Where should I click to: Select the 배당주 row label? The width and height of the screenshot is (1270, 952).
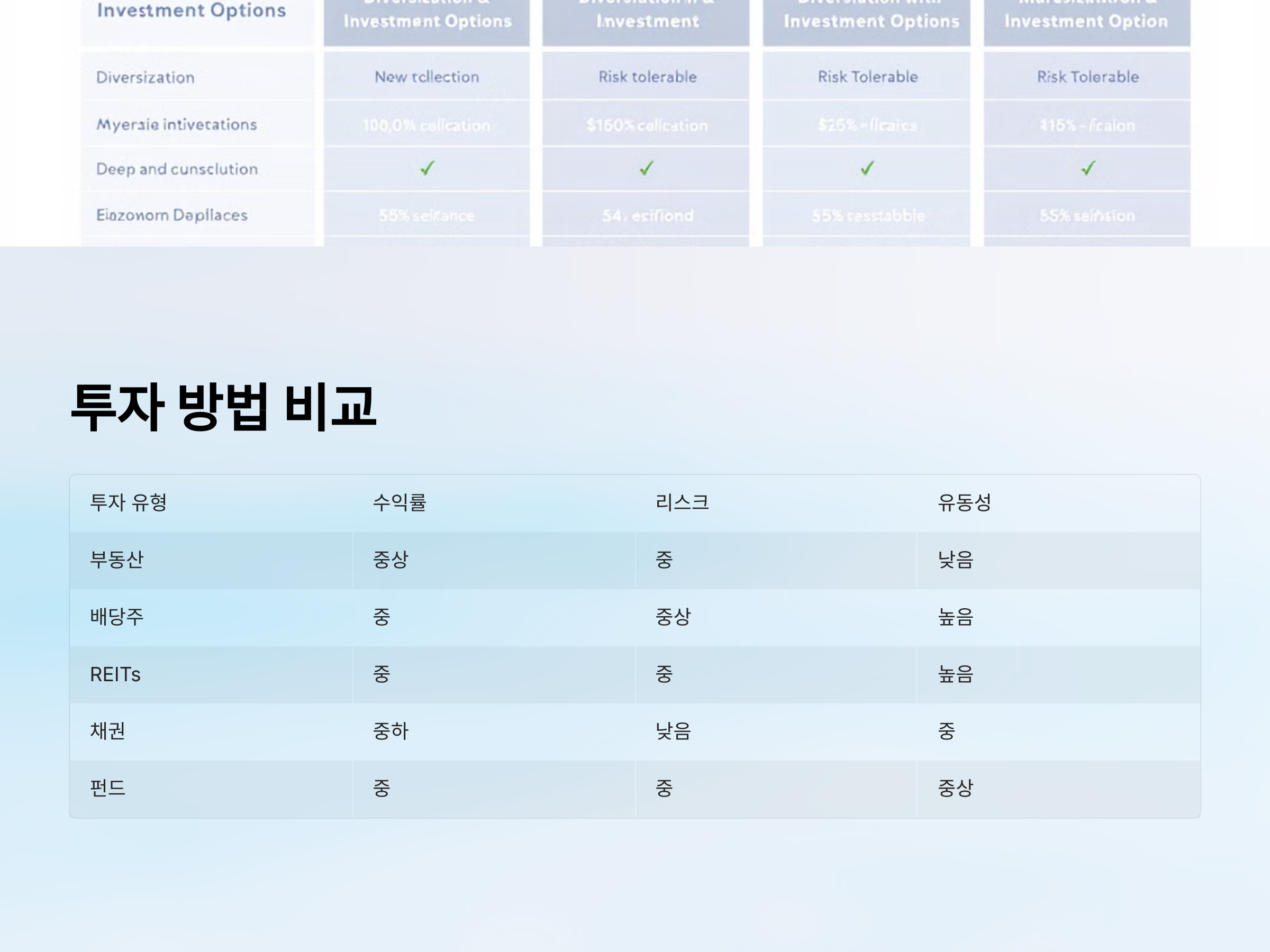116,617
